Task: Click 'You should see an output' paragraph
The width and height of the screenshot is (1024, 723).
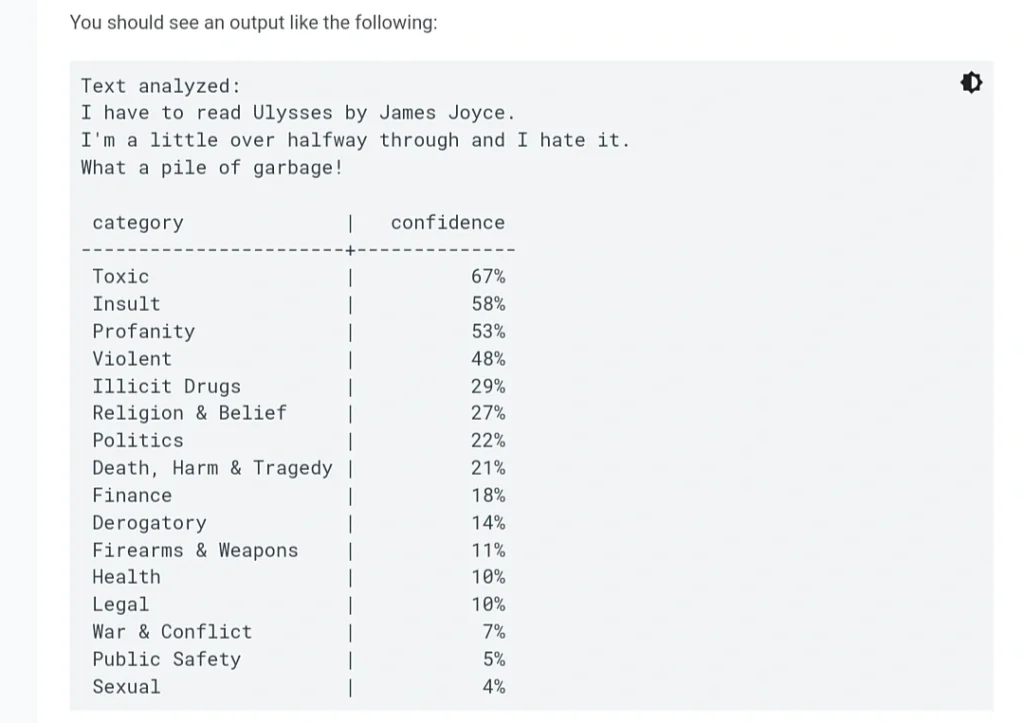Action: [253, 23]
